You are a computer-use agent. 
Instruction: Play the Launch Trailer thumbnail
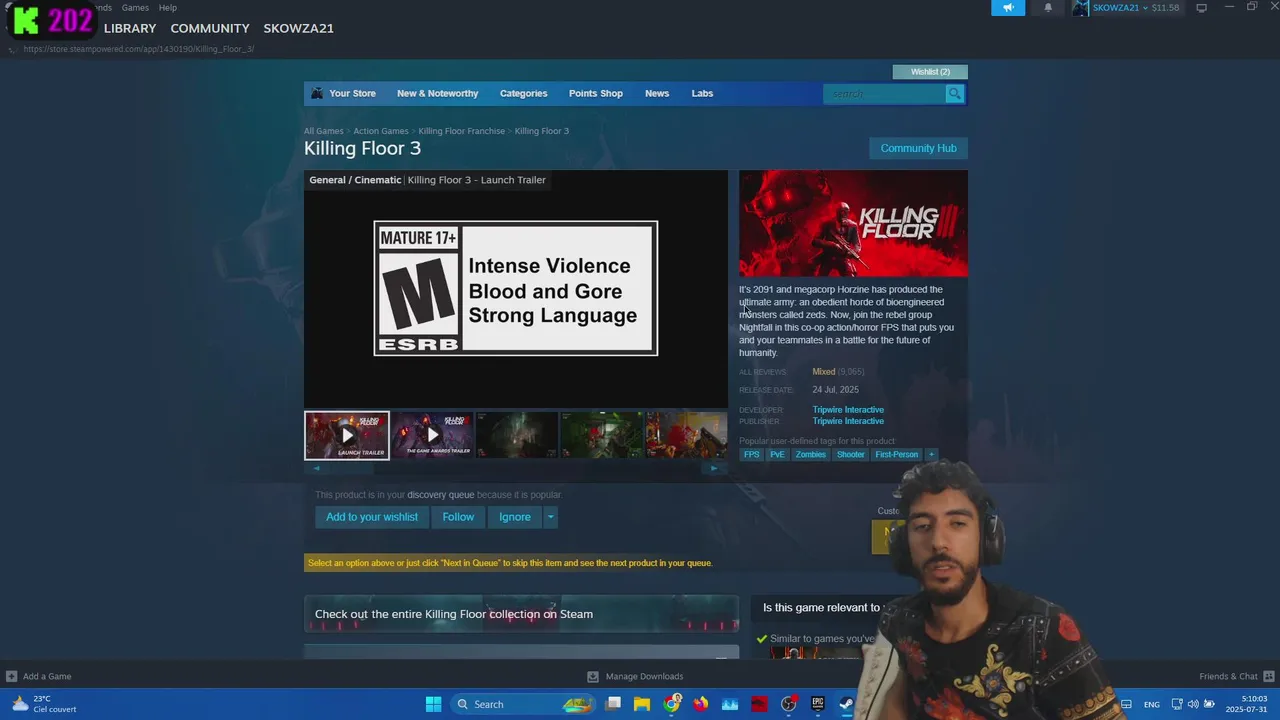[x=347, y=435]
